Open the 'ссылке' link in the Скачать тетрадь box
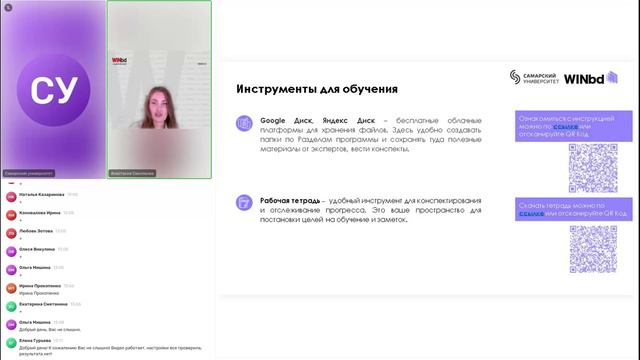The image size is (640, 360). (x=531, y=213)
